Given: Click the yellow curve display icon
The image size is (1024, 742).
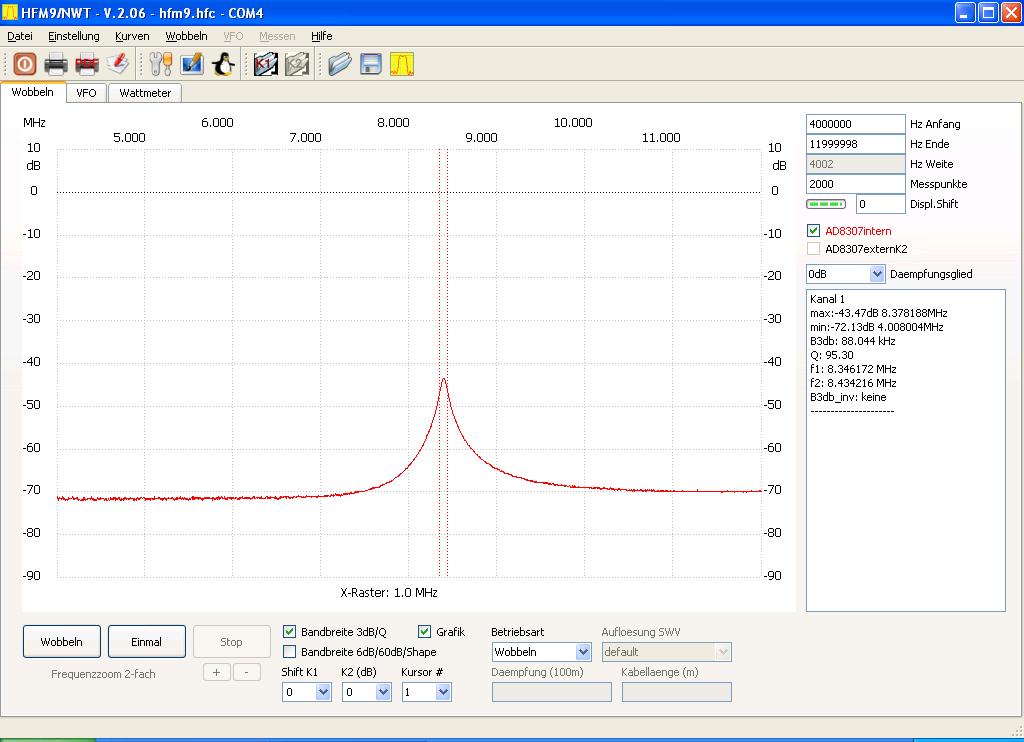Looking at the screenshot, I should pos(402,64).
